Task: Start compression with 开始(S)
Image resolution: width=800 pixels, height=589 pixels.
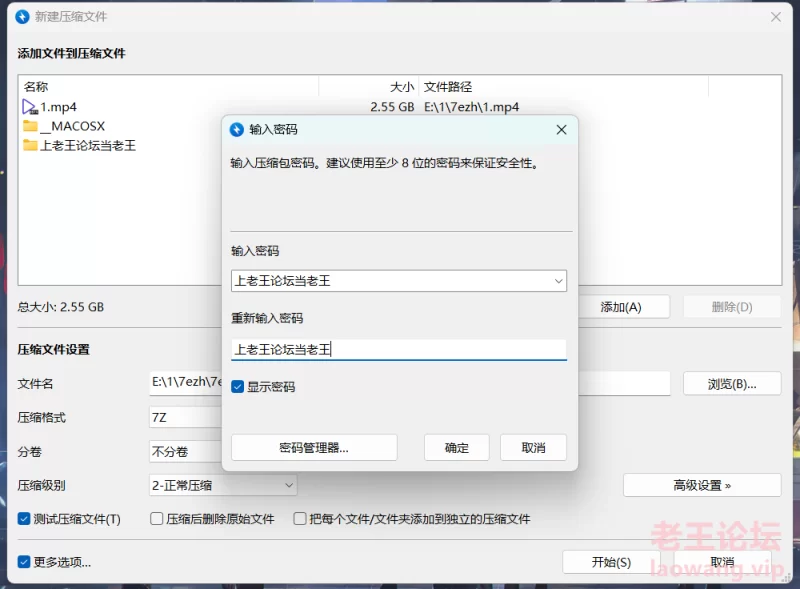Action: pyautogui.click(x=611, y=562)
